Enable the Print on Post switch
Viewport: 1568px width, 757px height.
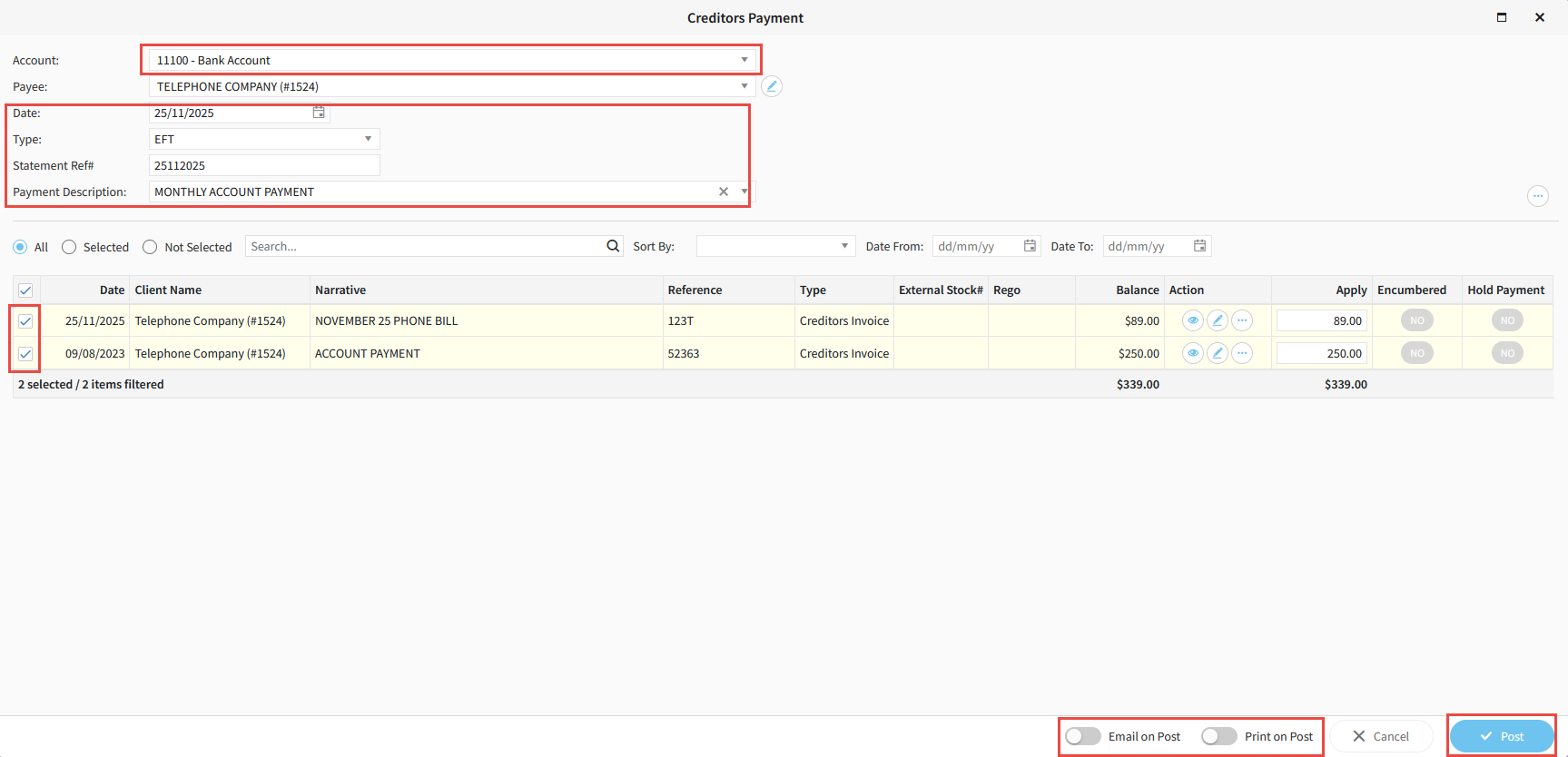coord(1218,736)
